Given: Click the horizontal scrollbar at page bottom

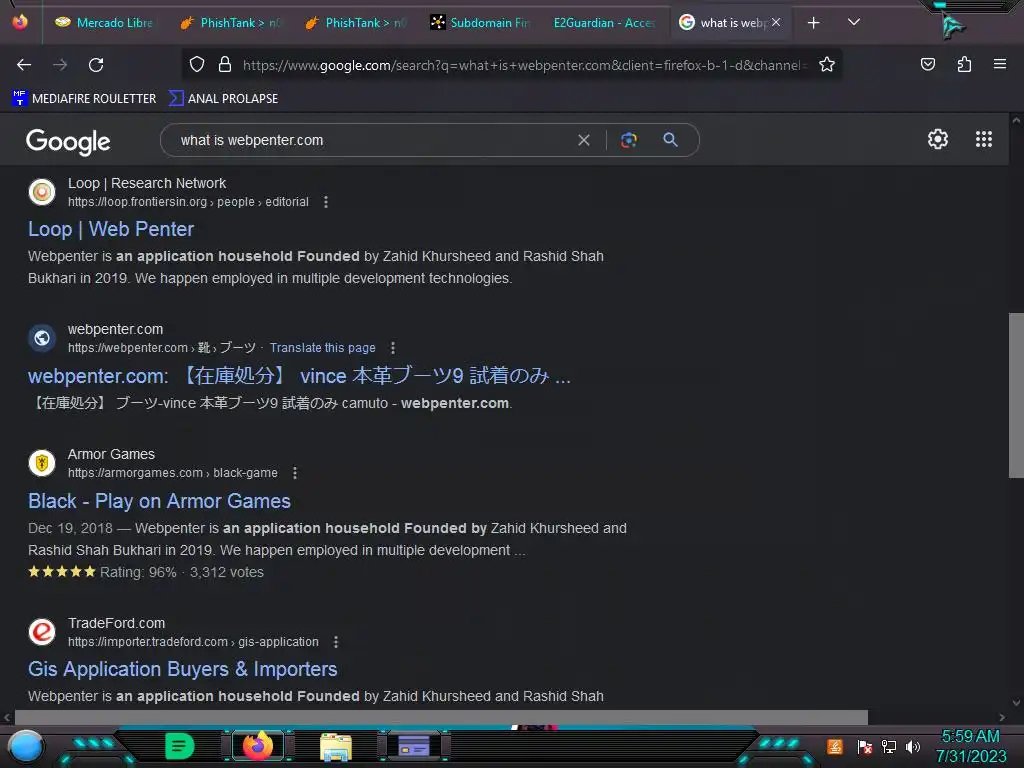Looking at the screenshot, I should [441, 717].
